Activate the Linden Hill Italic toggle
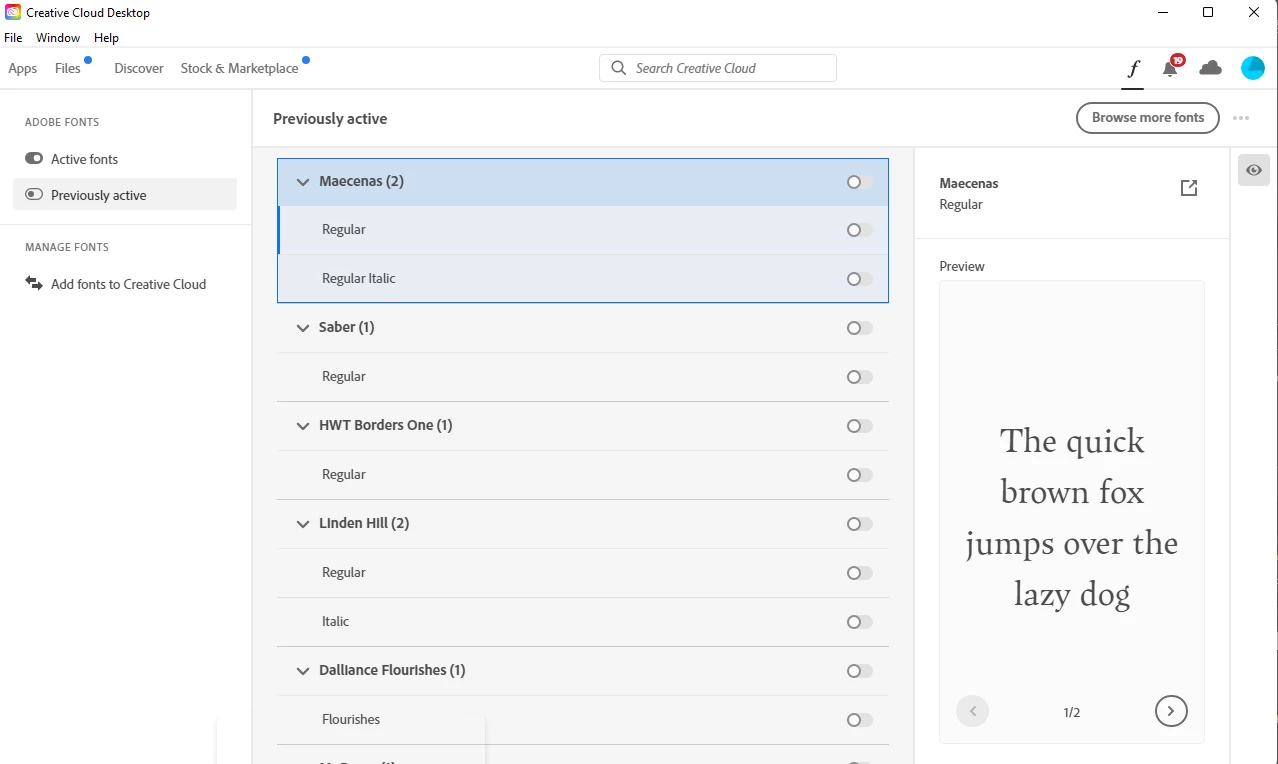This screenshot has height=764, width=1278. pyautogui.click(x=859, y=622)
